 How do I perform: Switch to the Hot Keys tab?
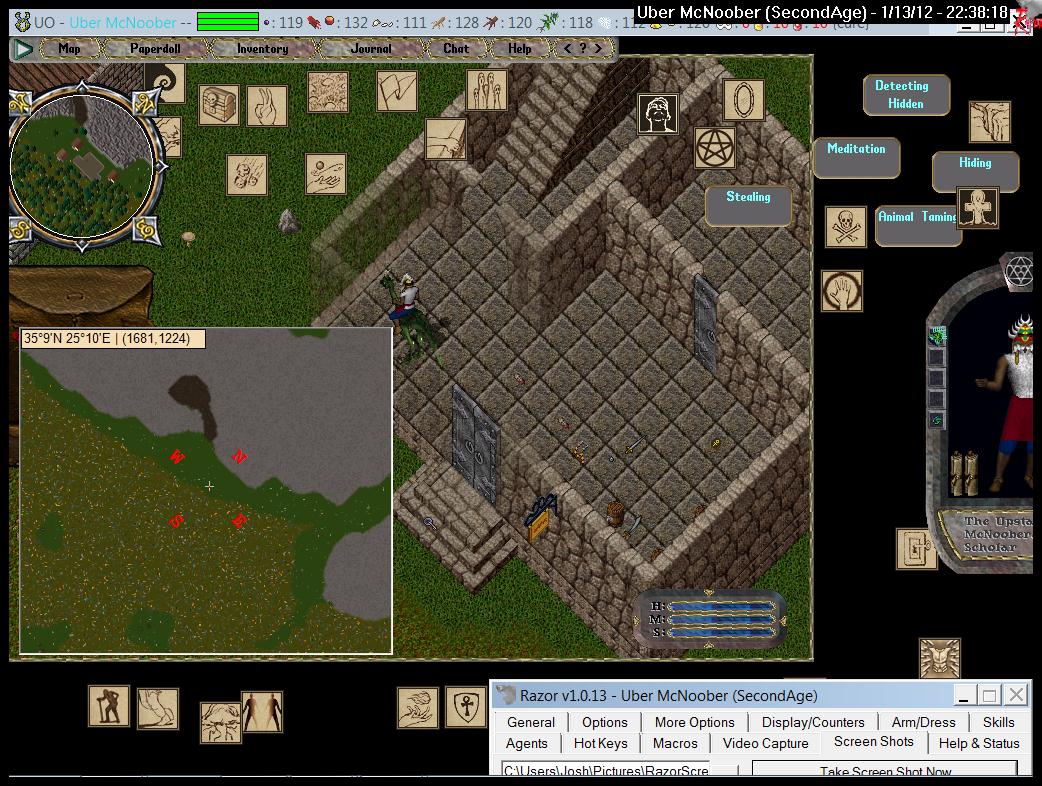click(600, 743)
